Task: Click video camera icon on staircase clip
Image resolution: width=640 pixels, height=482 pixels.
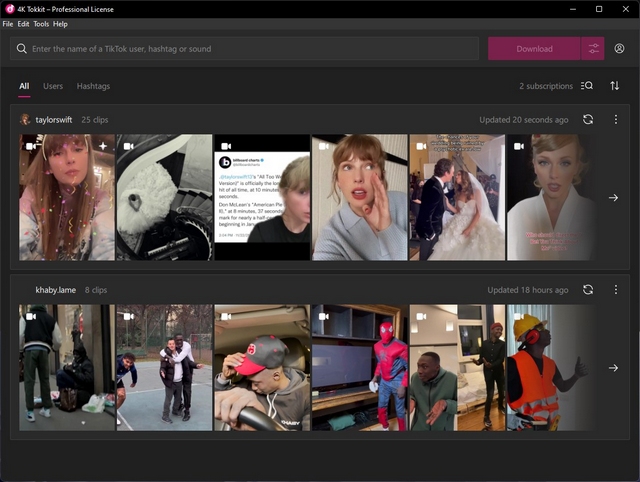Action: point(129,146)
